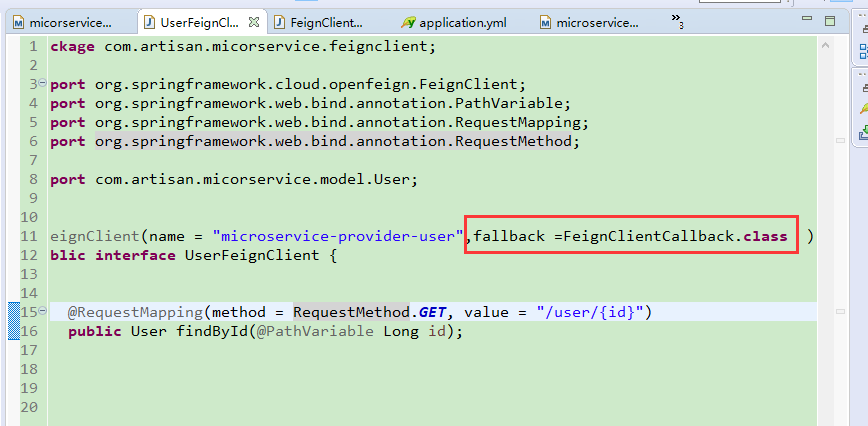Jump to the overview ruler mark near line 6

pos(840,141)
